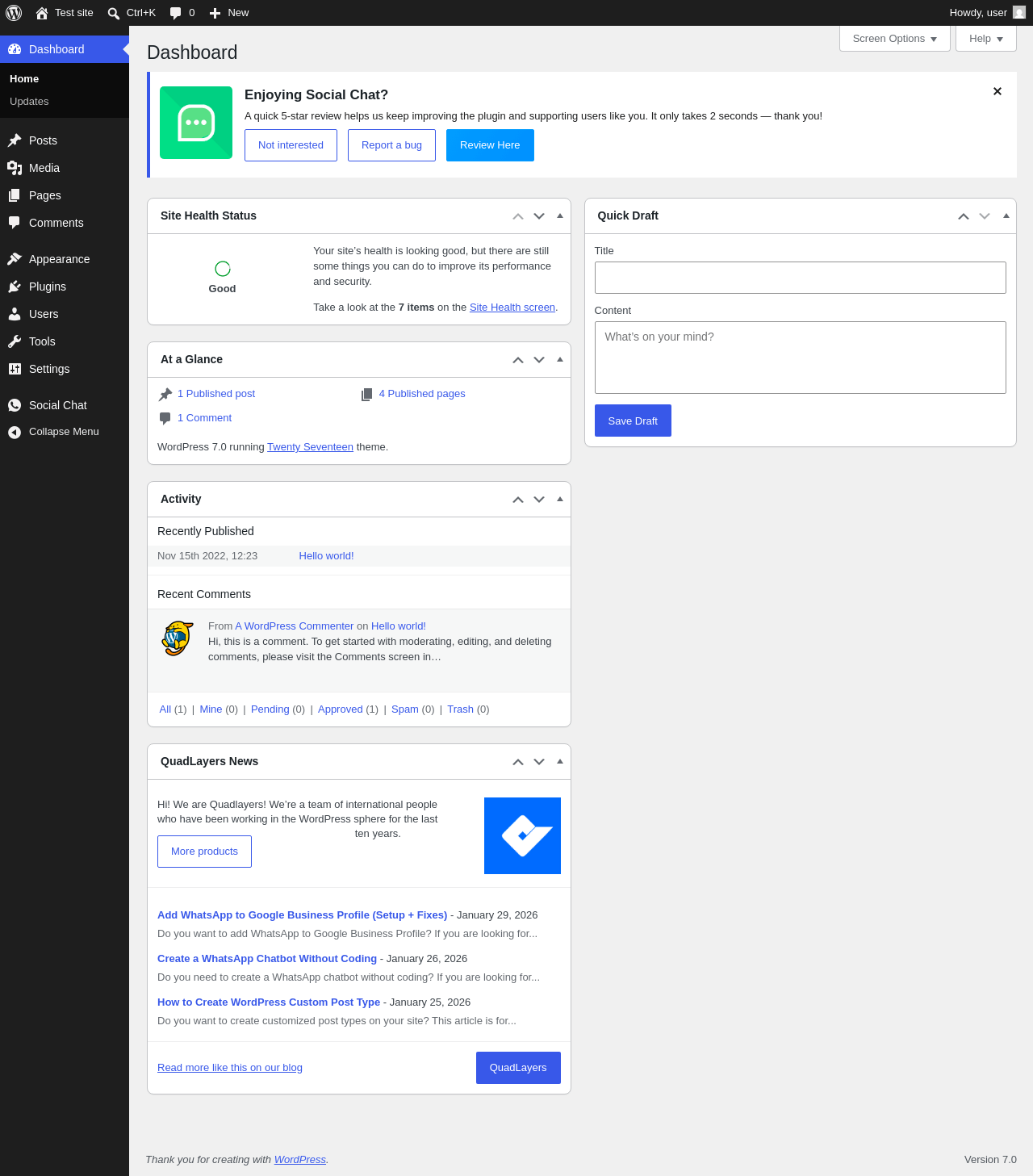Open the Posts menu

(65, 140)
